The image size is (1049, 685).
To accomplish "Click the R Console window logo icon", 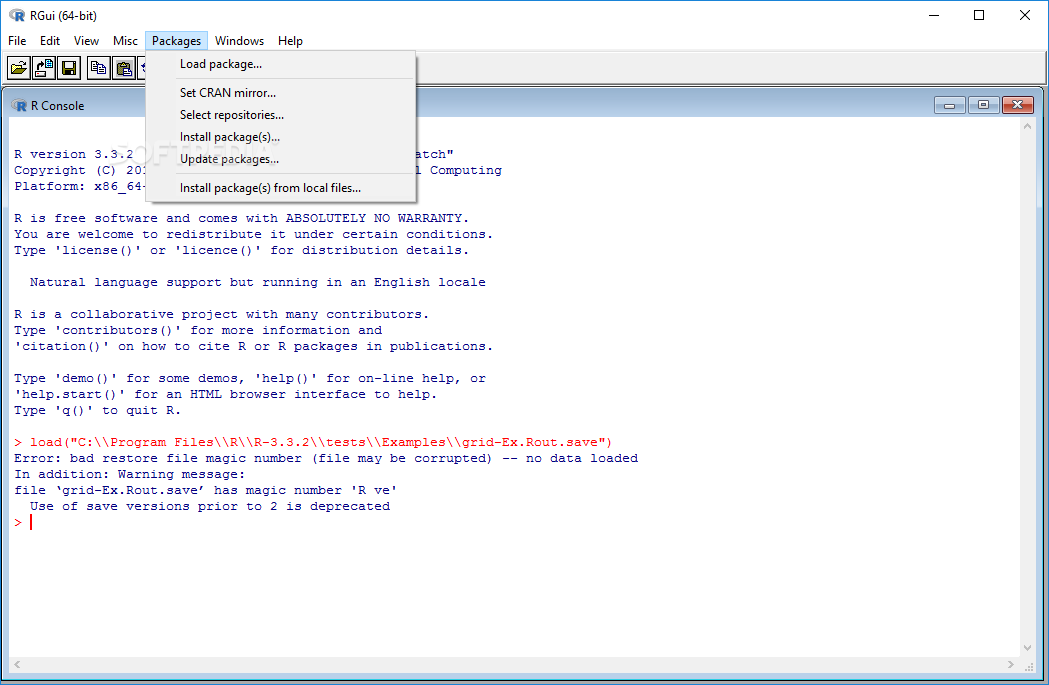I will [19, 106].
